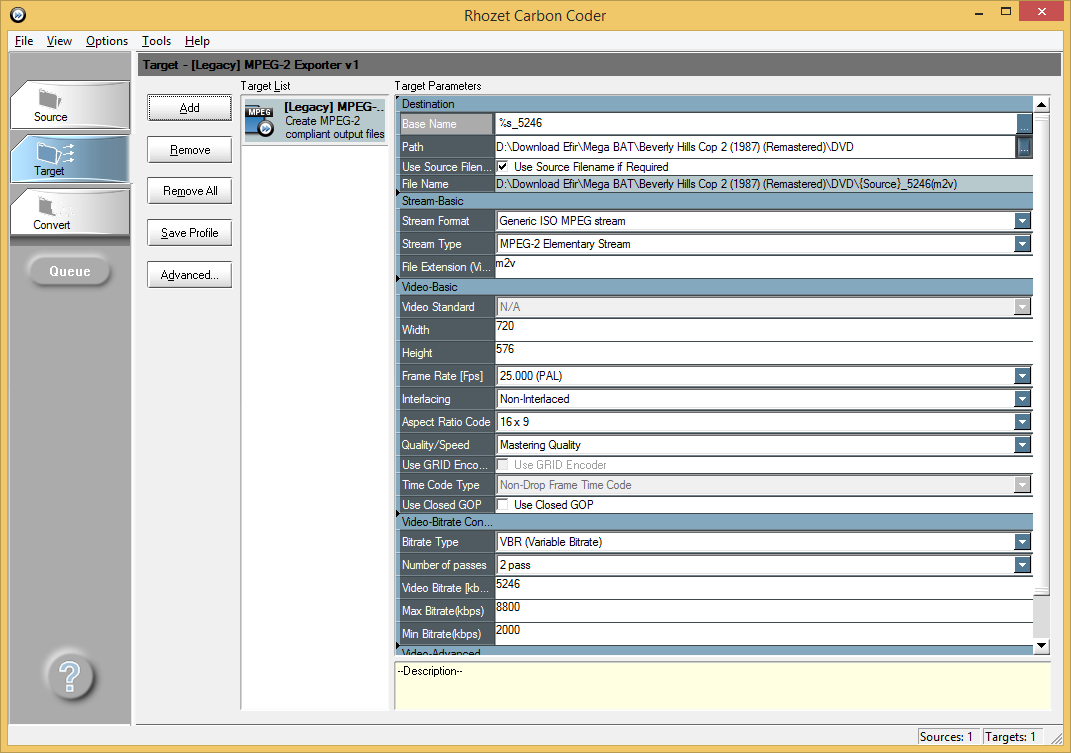Viewport: 1071px width, 753px height.
Task: Select the MPEG target icon in Target List
Action: coord(260,120)
